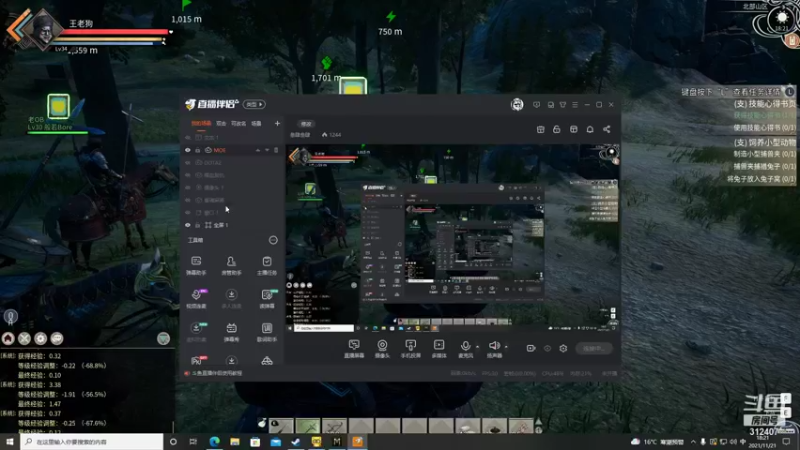Image resolution: width=800 pixels, height=450 pixels.
Task: Select the 全屏 1 source row
Action: click(x=232, y=225)
